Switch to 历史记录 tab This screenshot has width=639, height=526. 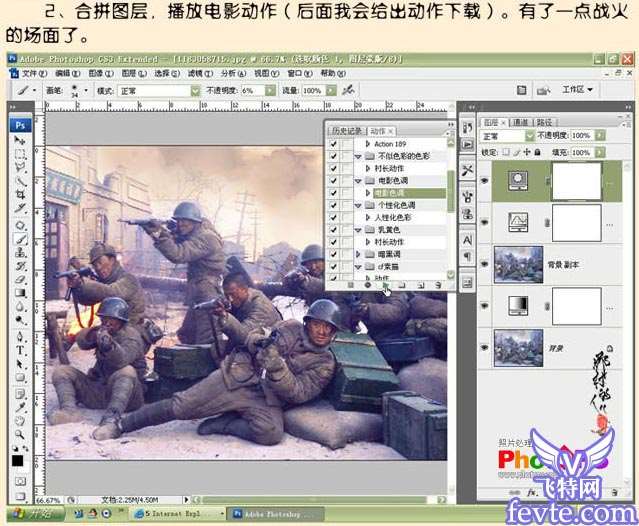[x=347, y=131]
